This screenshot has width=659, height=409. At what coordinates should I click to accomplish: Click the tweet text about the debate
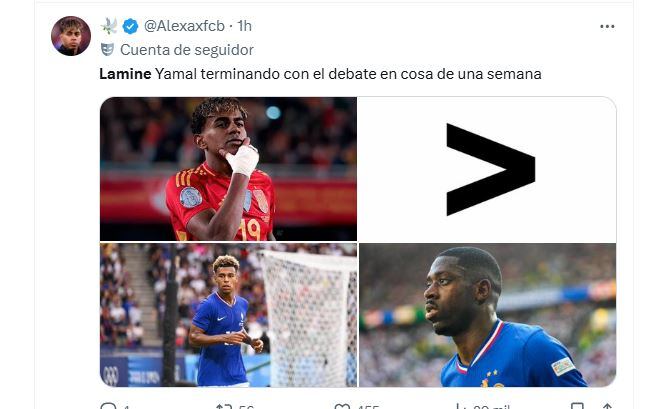pos(320,74)
